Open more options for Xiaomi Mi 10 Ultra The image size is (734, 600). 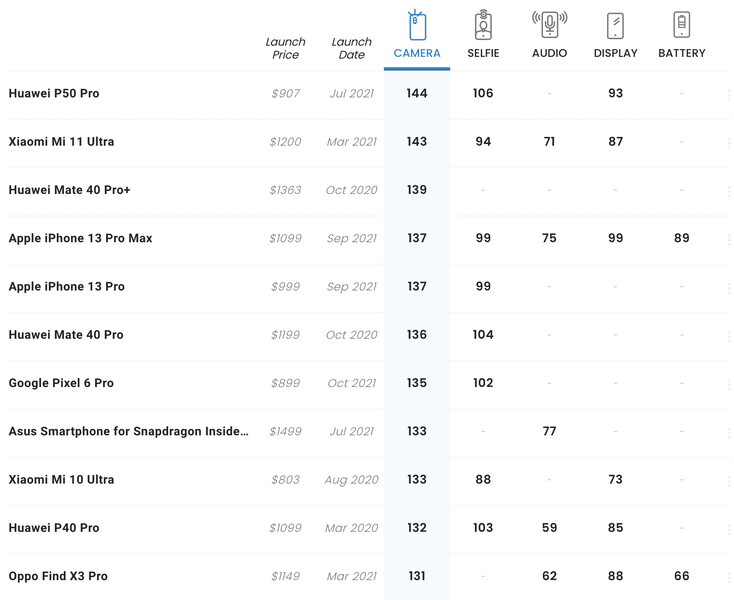click(x=729, y=480)
